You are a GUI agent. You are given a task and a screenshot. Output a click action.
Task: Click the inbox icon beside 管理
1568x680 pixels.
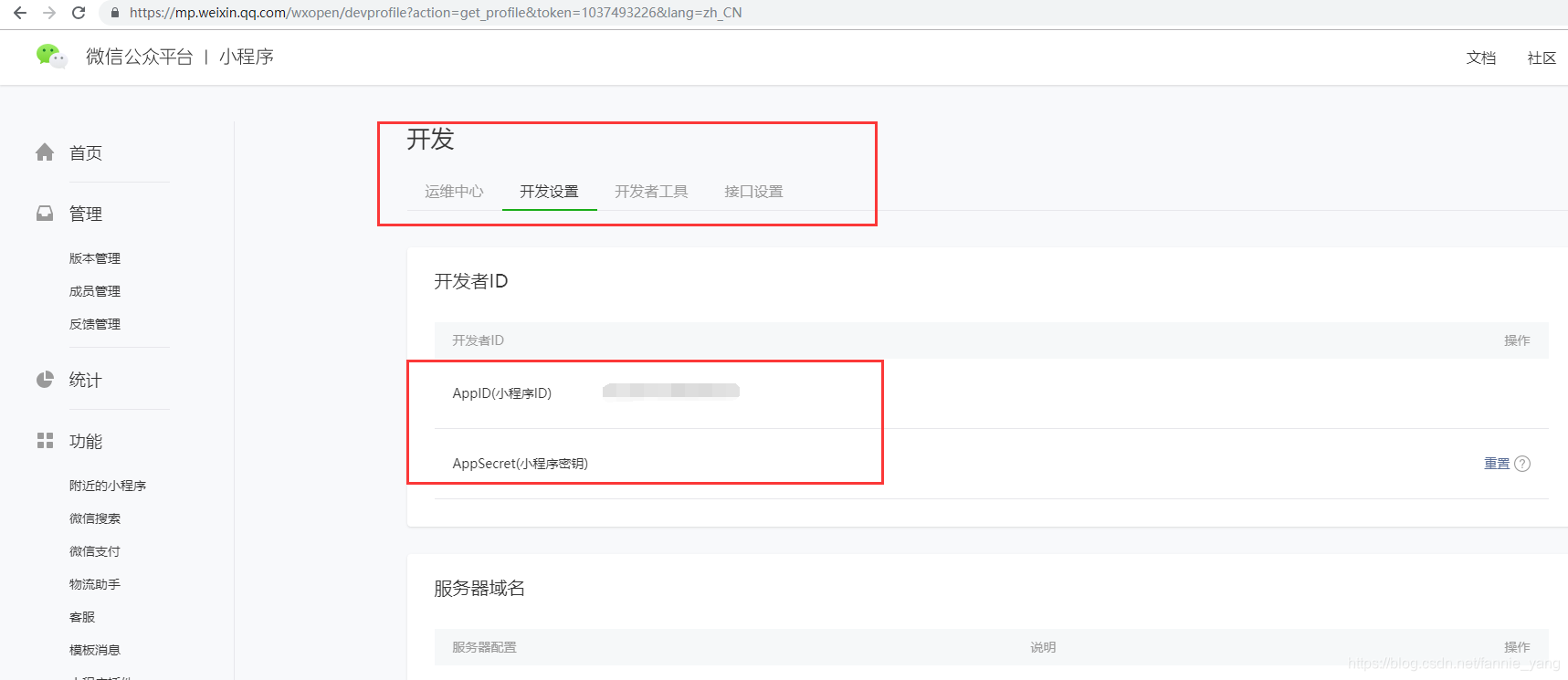pyautogui.click(x=45, y=213)
